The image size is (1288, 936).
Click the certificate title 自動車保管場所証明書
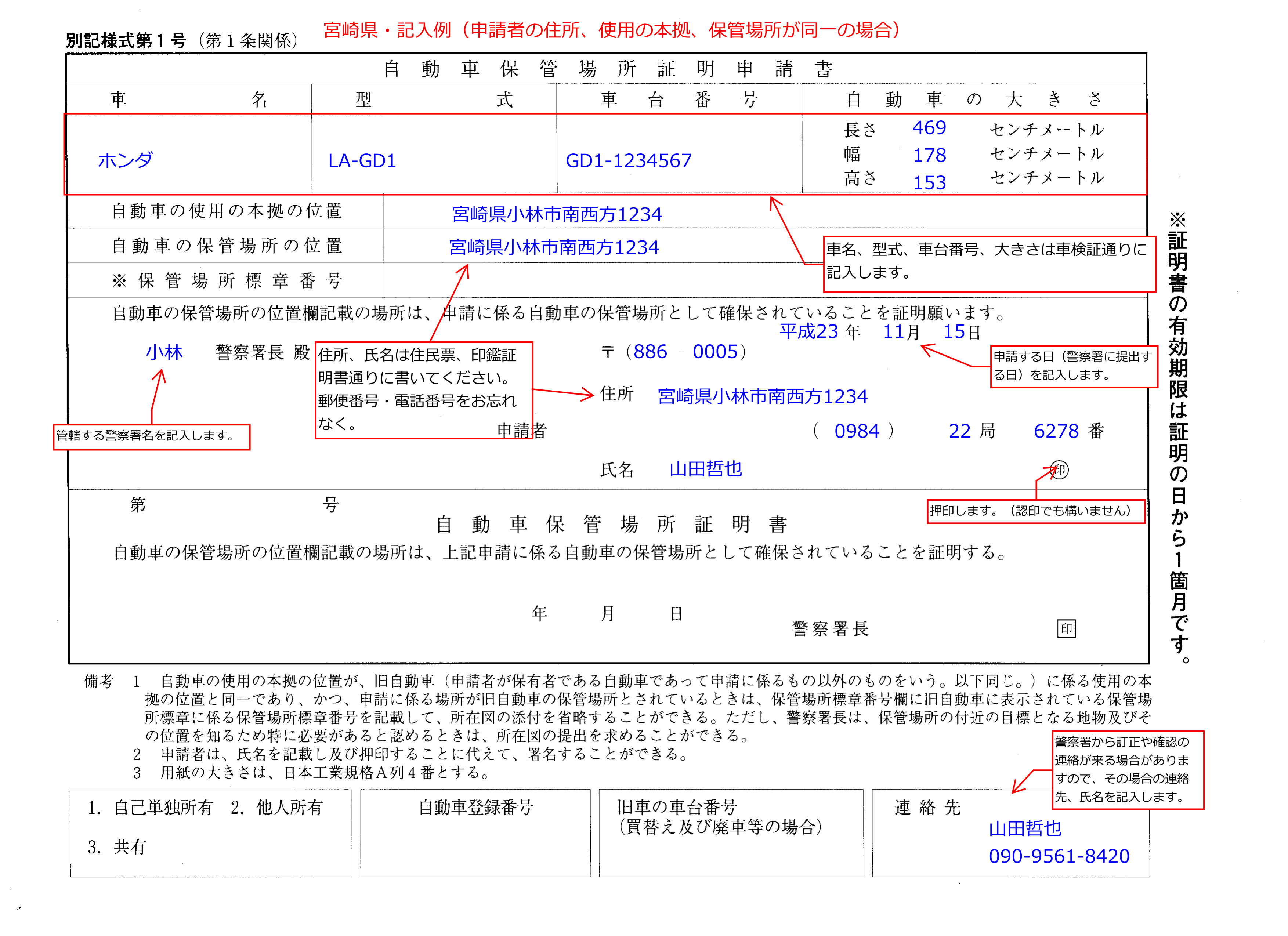(x=611, y=524)
